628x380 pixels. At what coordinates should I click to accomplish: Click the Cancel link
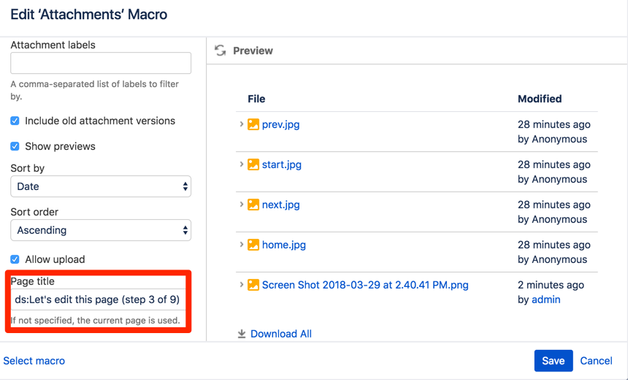click(x=596, y=361)
